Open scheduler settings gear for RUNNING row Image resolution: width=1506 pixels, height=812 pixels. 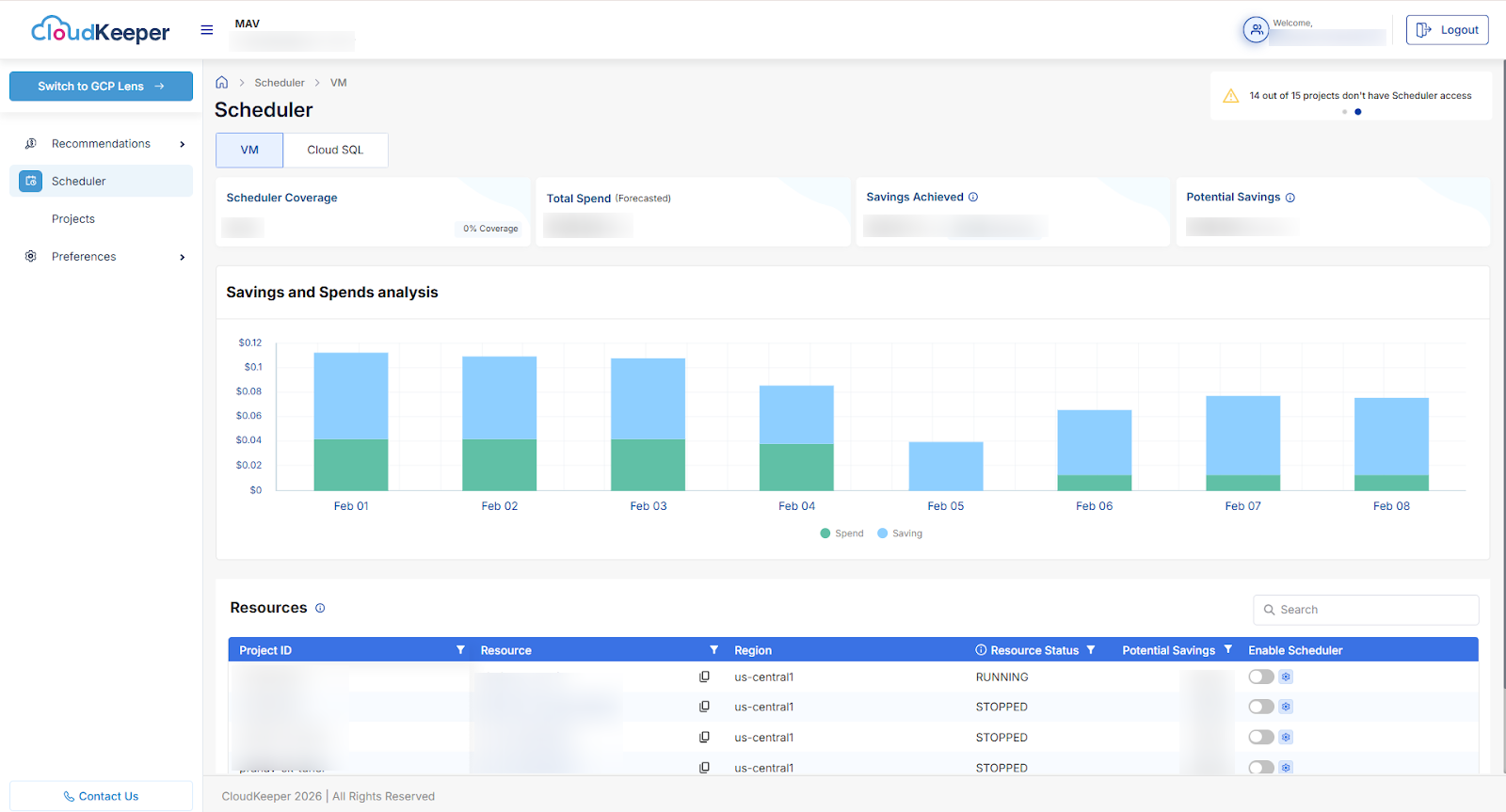[x=1286, y=677]
